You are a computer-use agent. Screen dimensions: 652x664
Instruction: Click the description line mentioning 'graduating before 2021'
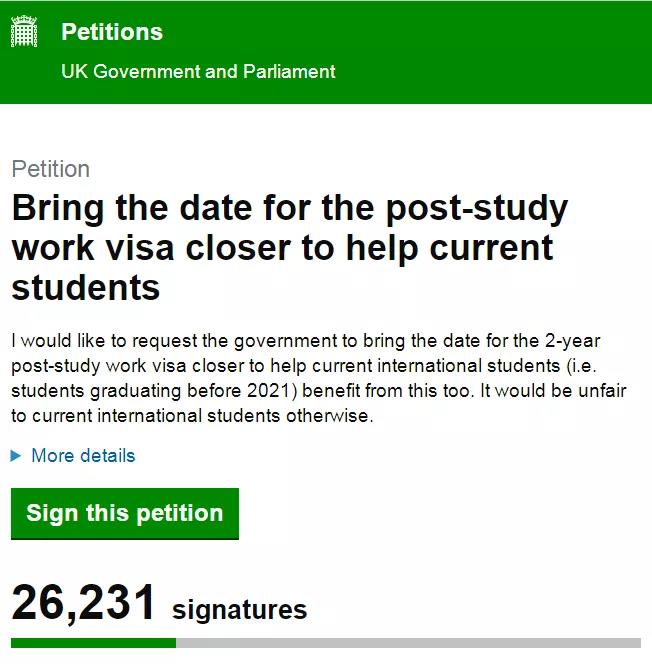point(318,391)
